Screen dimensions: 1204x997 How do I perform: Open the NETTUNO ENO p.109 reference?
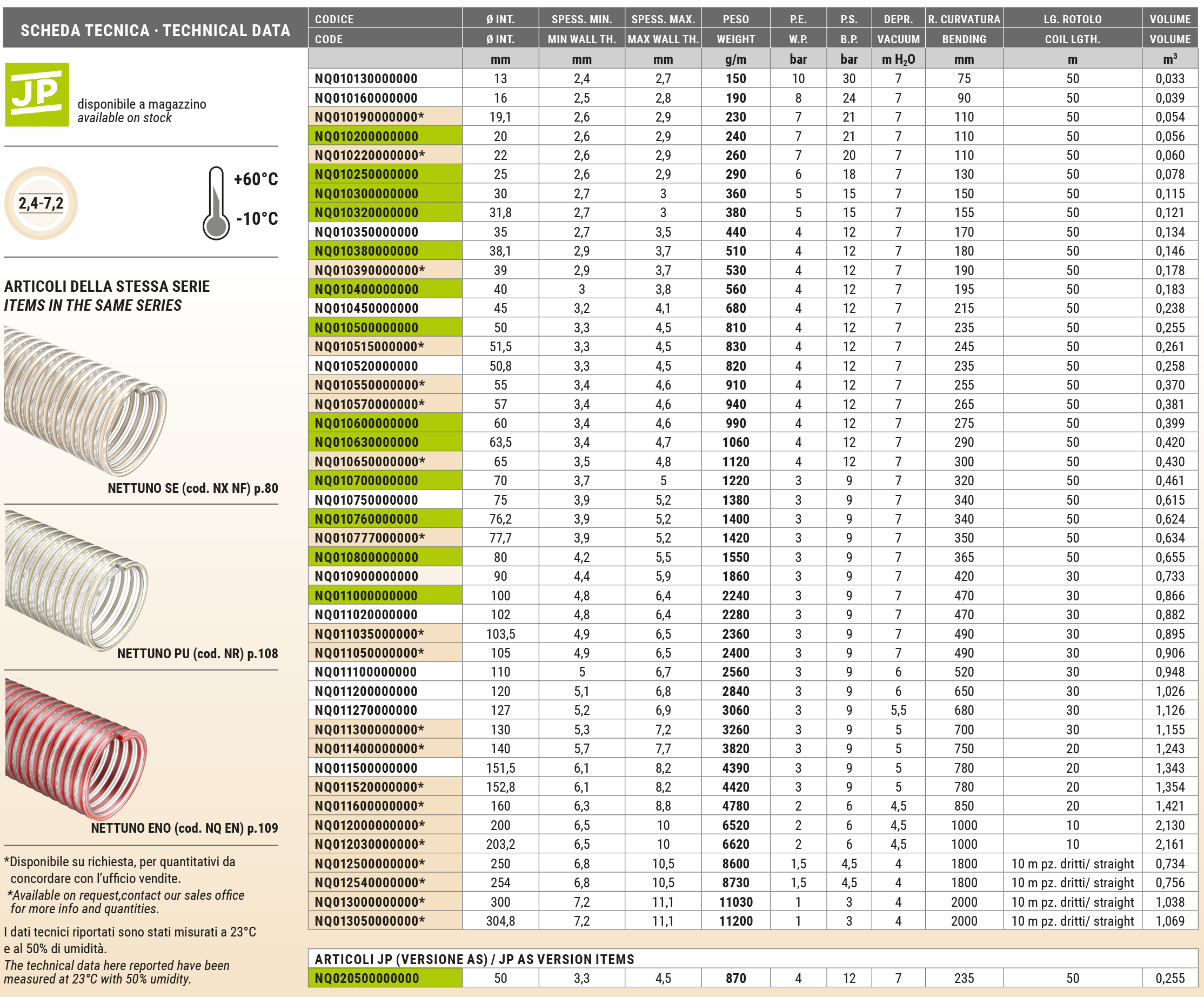pos(184,828)
